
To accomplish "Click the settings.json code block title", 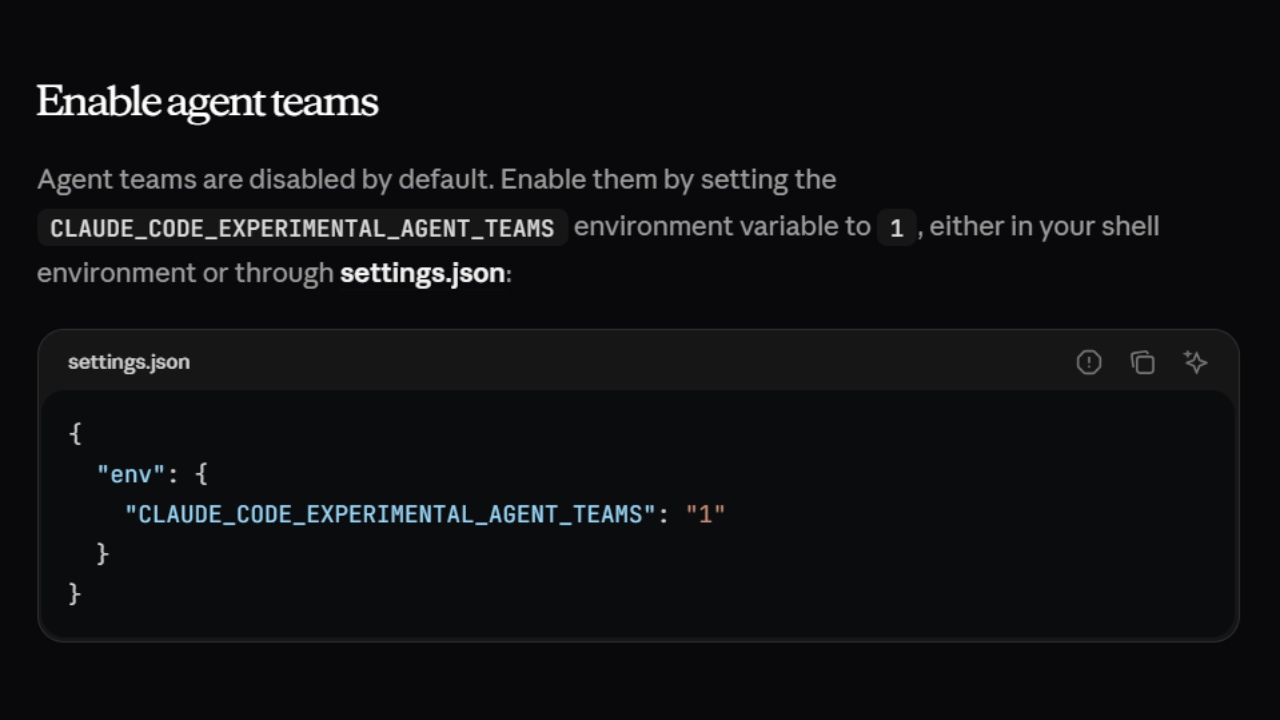I will pos(129,362).
